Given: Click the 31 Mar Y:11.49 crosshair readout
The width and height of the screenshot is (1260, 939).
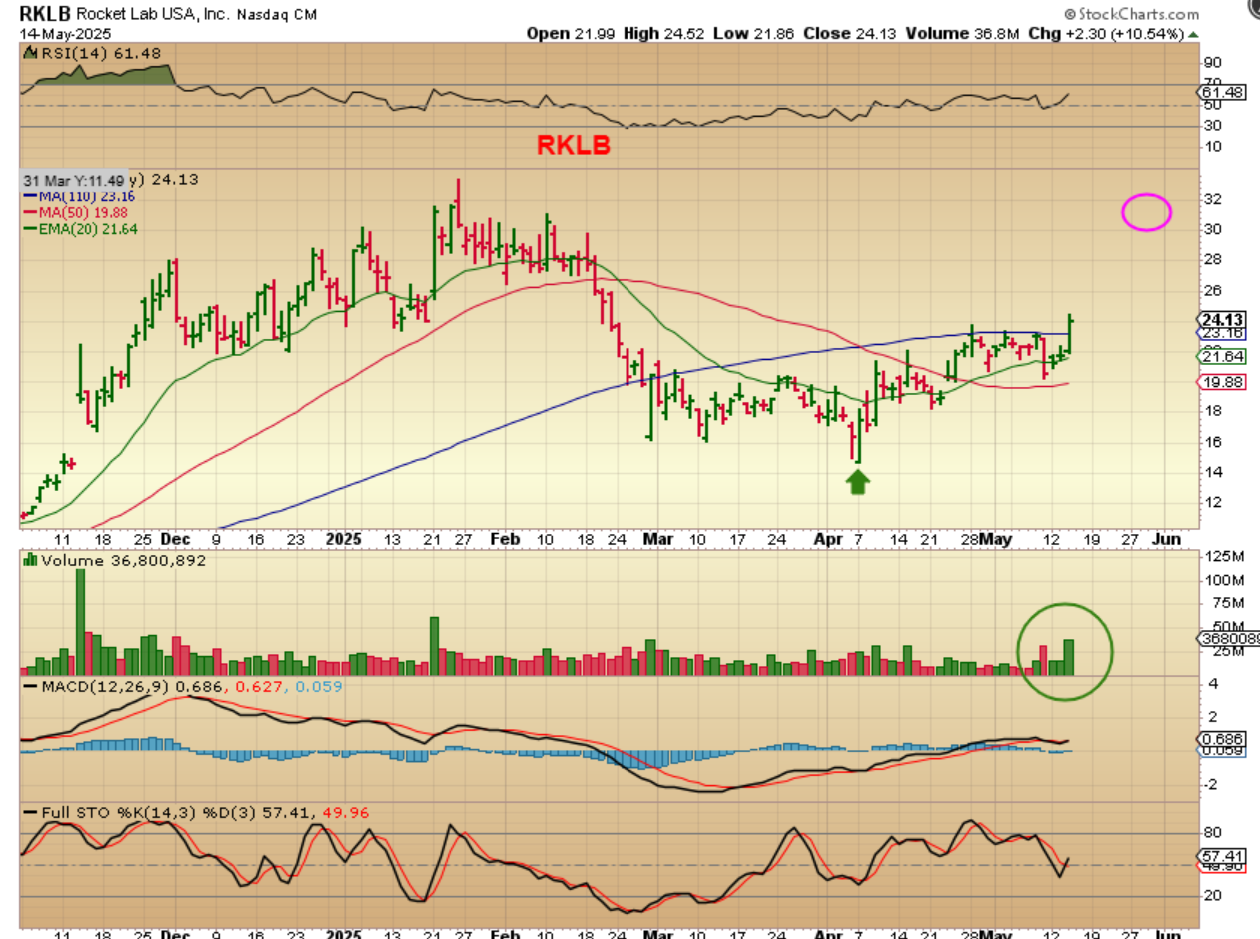Looking at the screenshot, I should click(76, 180).
